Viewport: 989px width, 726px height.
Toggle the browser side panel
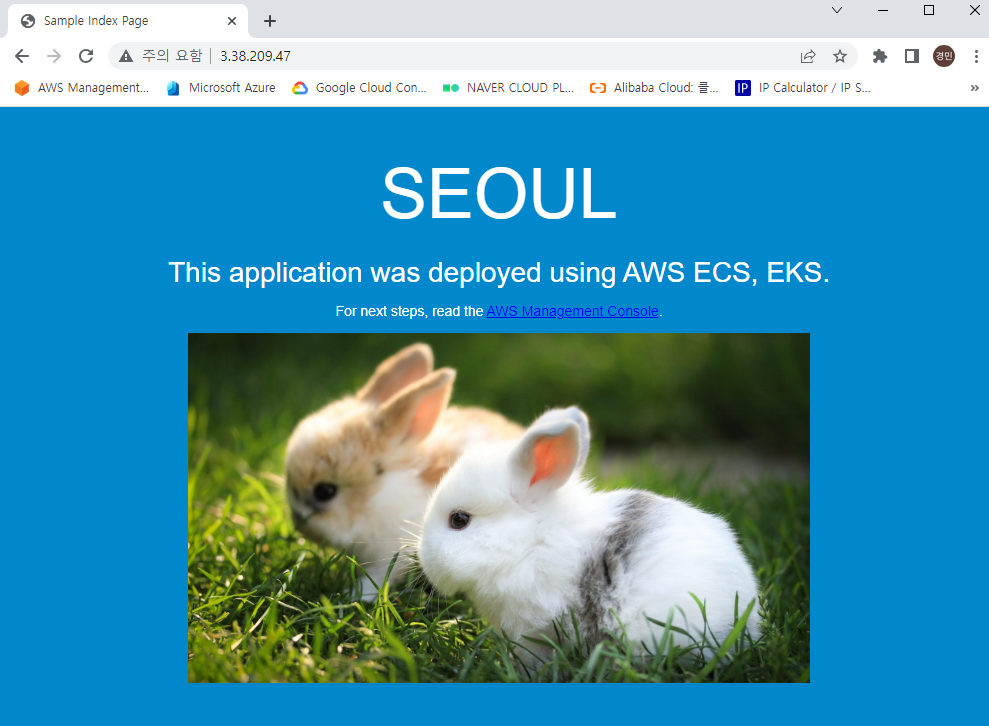click(x=911, y=56)
